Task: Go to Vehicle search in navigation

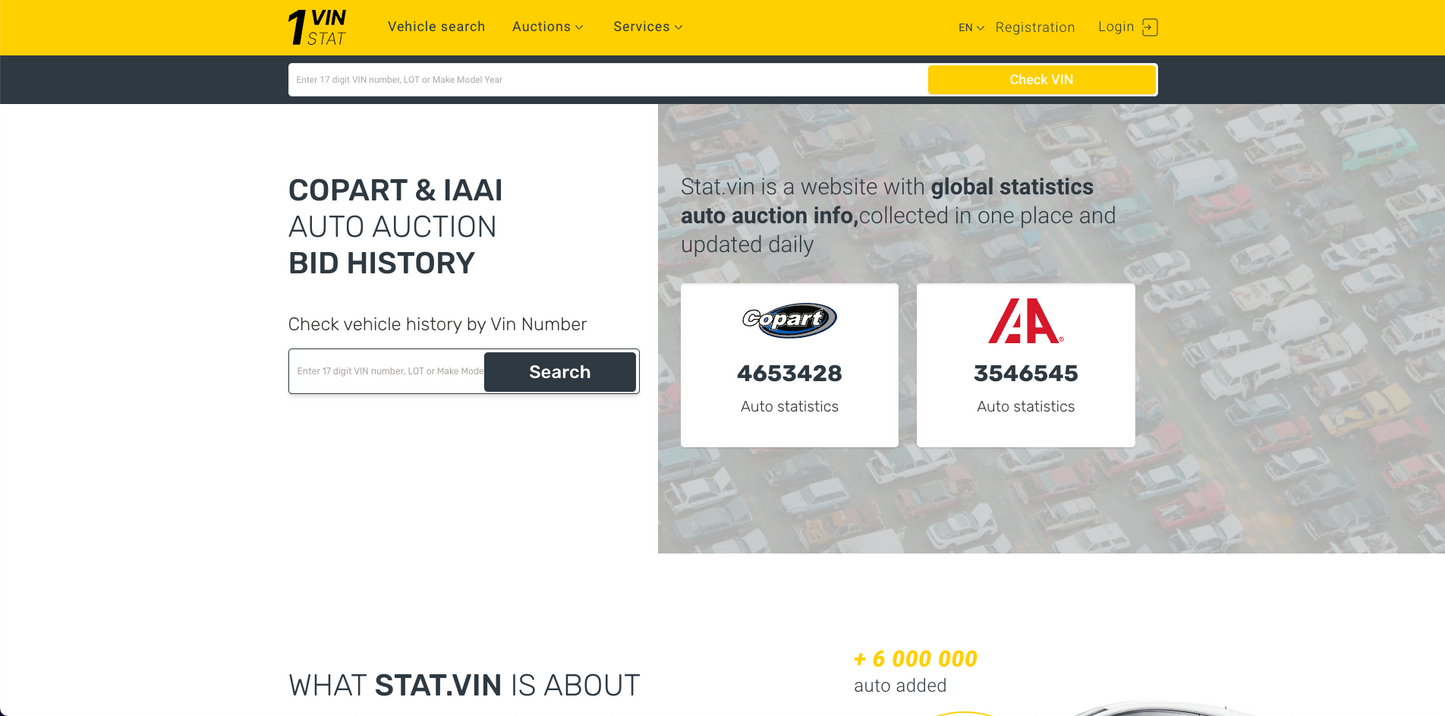Action: [x=436, y=27]
